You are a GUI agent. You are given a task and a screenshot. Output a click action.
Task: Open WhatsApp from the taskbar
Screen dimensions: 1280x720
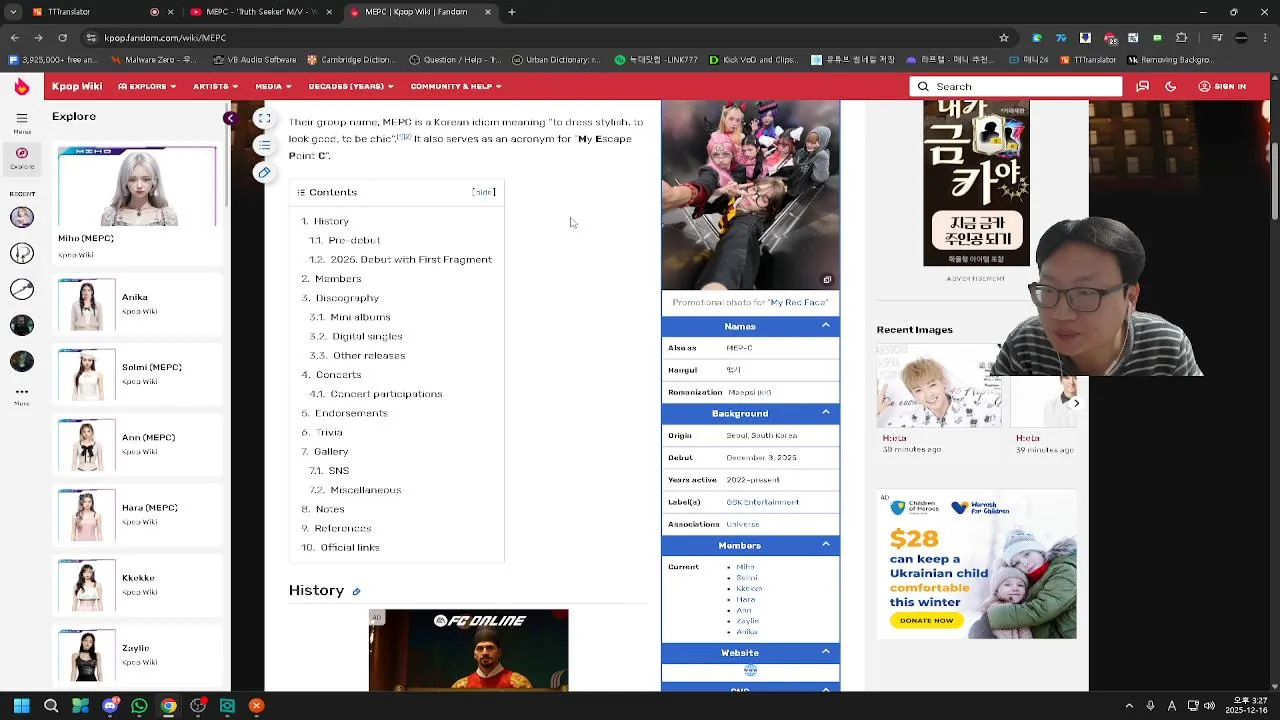[139, 706]
